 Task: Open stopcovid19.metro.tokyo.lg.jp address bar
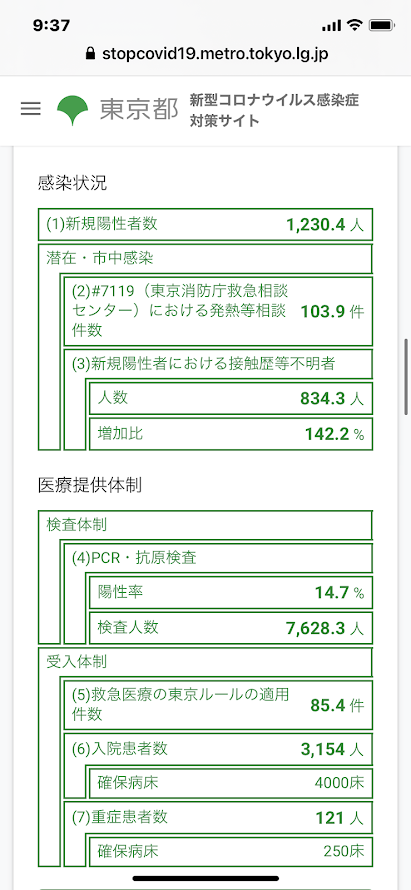pos(206,54)
